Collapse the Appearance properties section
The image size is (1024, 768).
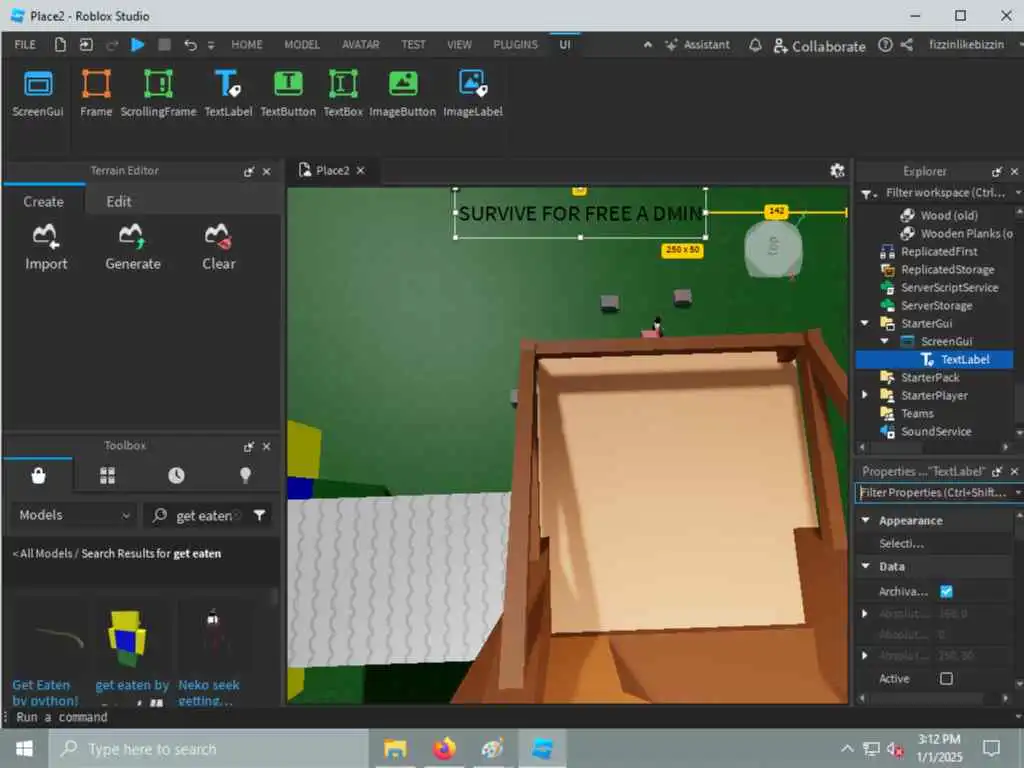pos(865,520)
